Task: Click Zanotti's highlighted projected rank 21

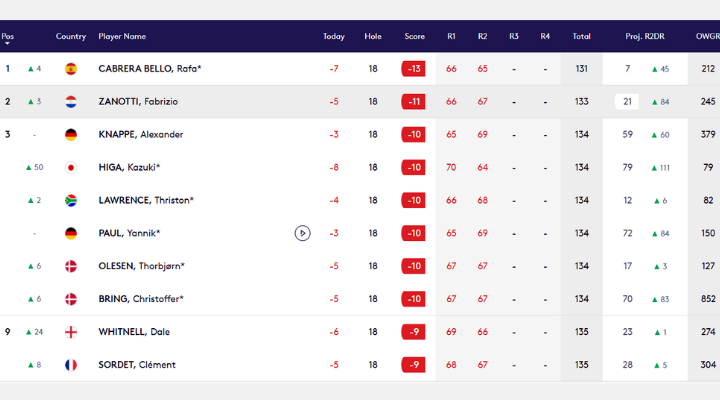Action: (x=627, y=102)
